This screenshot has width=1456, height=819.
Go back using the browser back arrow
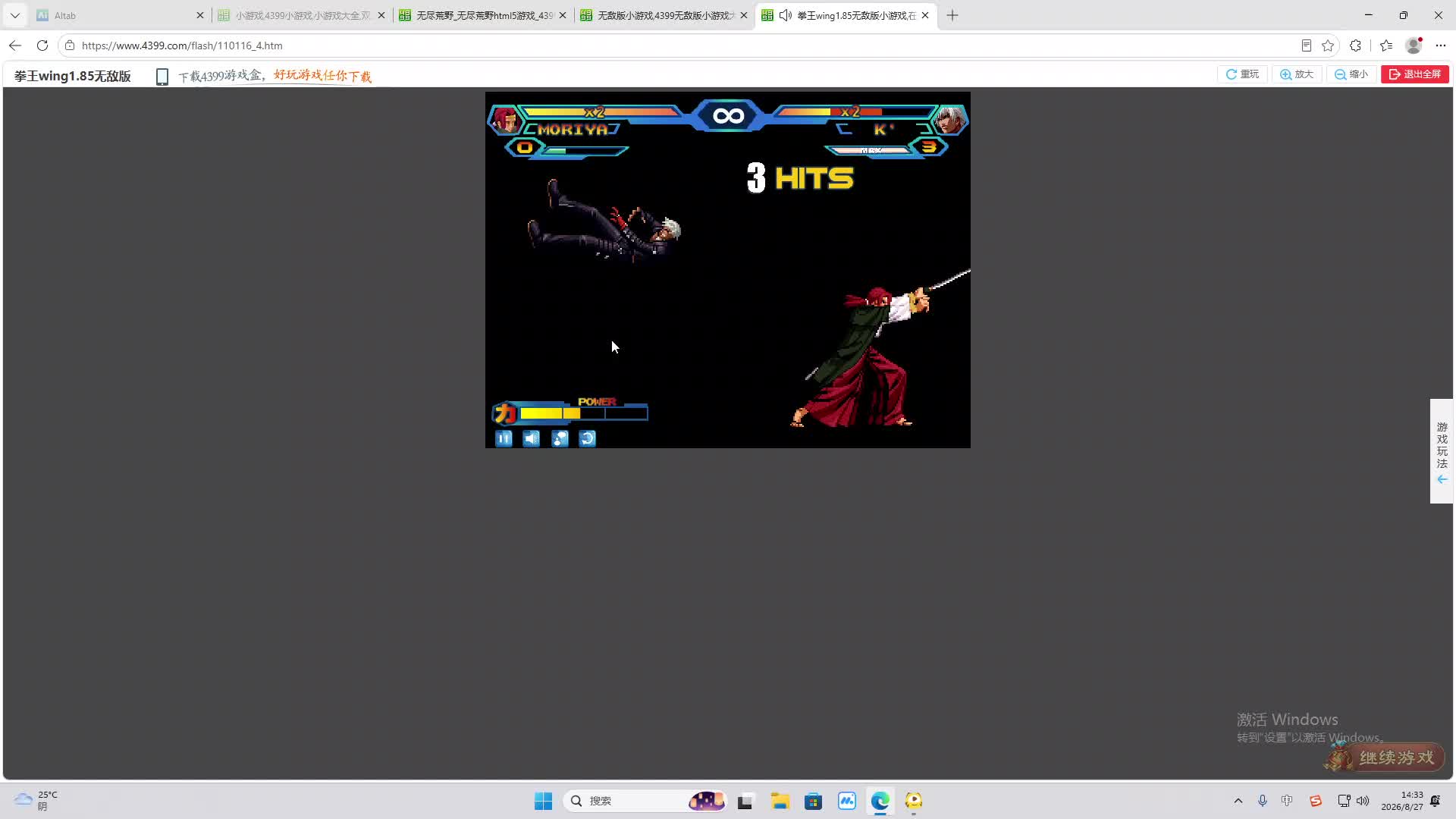[x=15, y=45]
